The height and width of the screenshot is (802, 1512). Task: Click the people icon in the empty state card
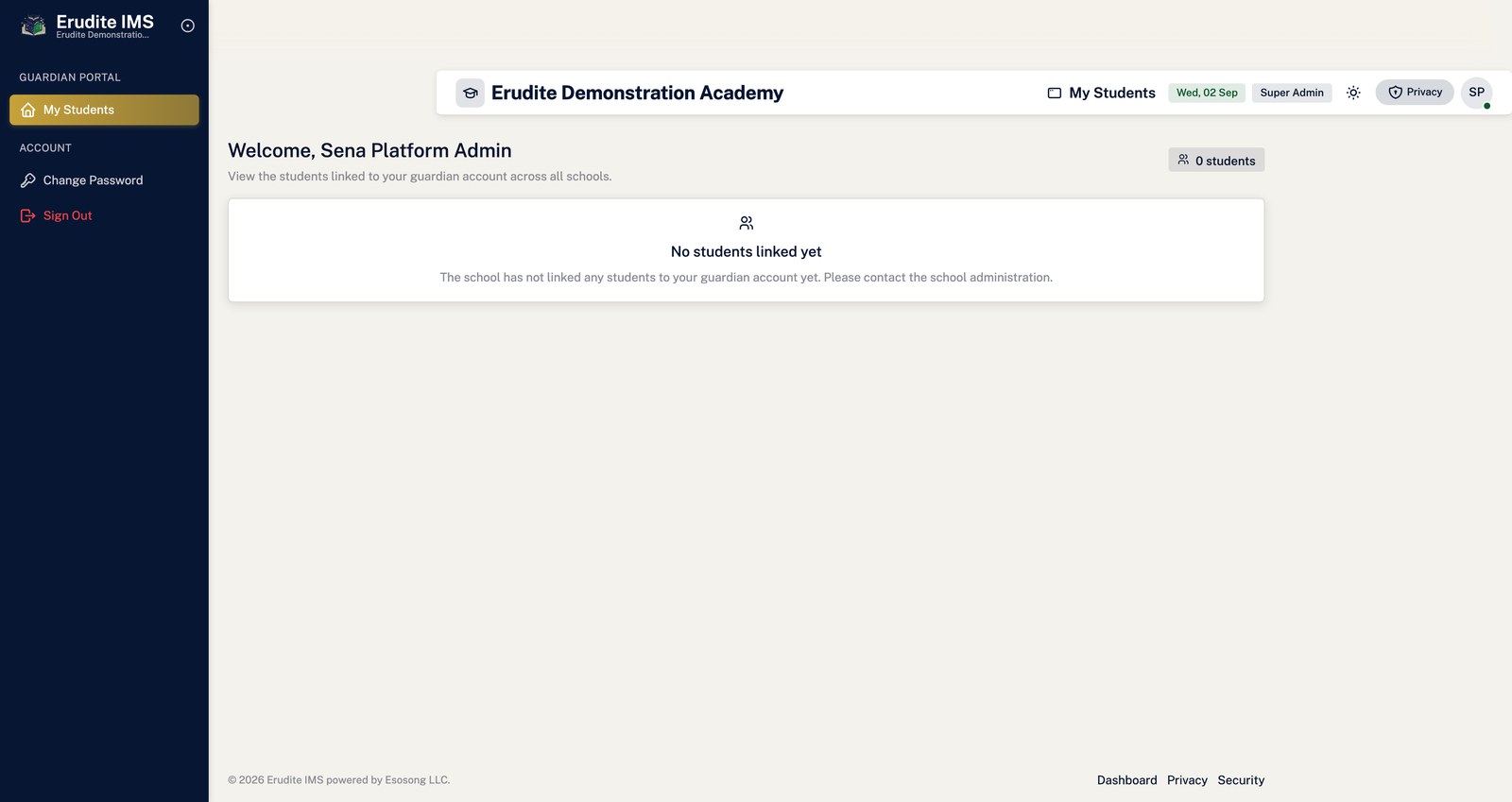click(747, 223)
